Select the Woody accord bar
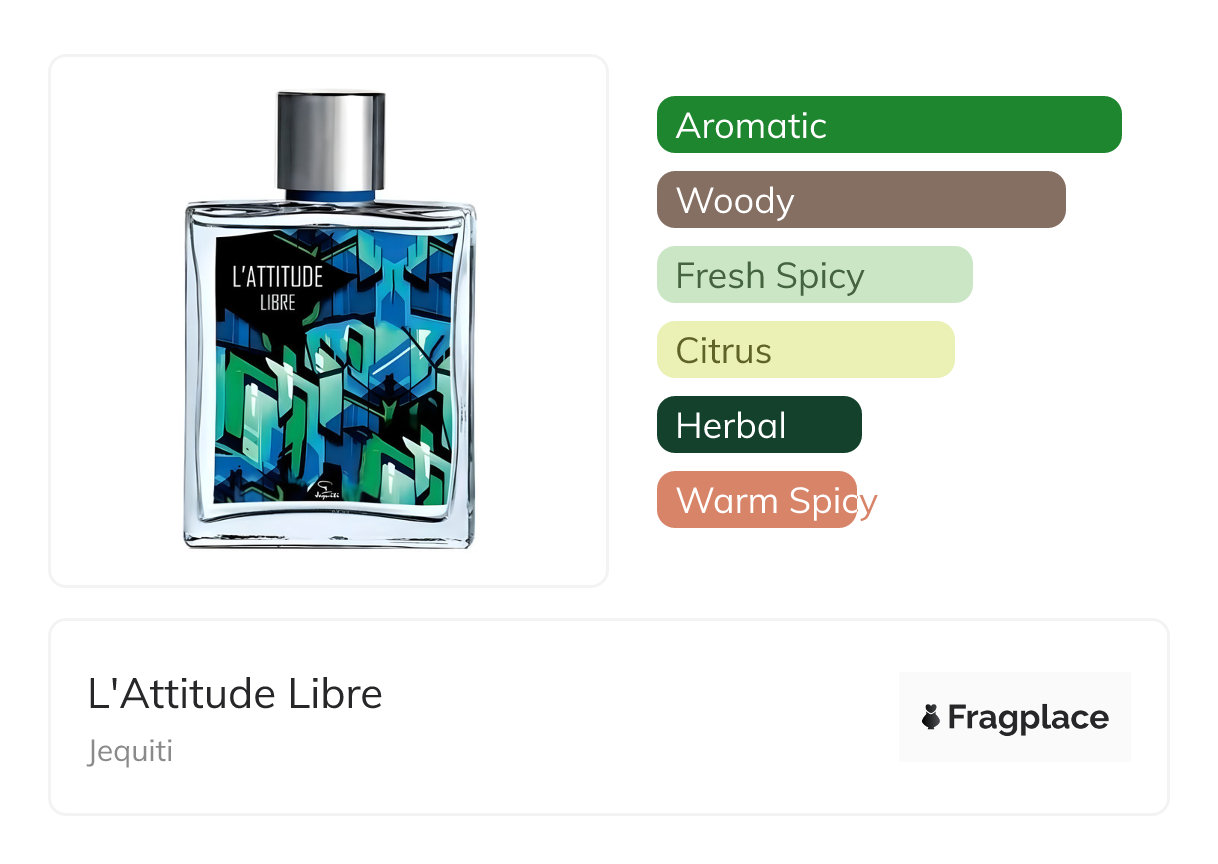Image resolution: width=1218 pixels, height=864 pixels. (861, 200)
